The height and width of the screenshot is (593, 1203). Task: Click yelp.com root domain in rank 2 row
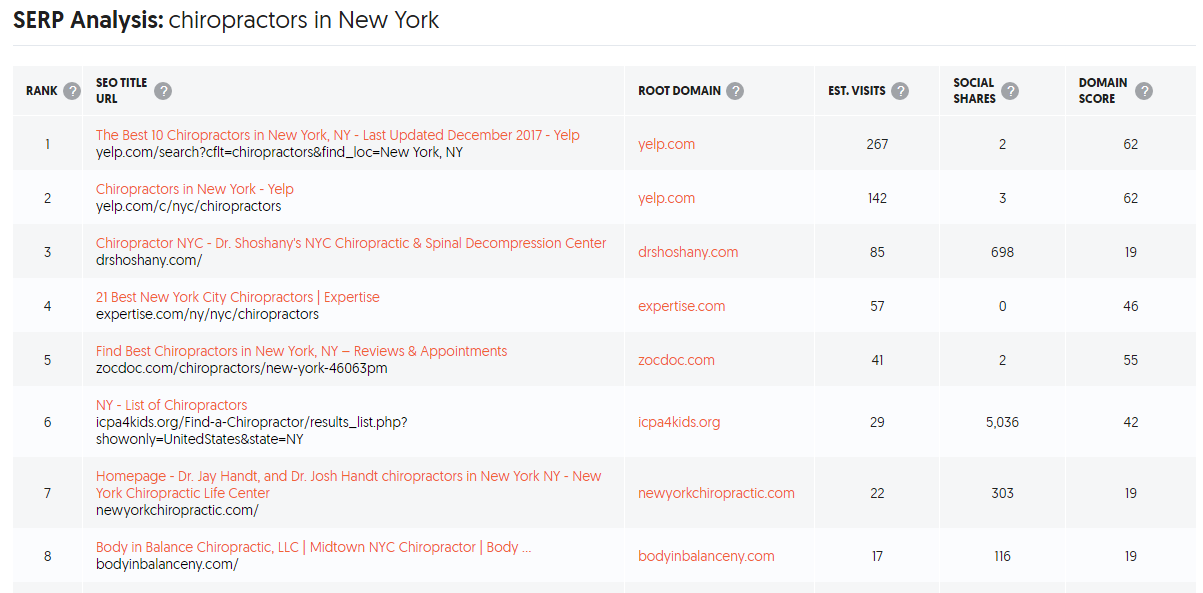coord(666,198)
